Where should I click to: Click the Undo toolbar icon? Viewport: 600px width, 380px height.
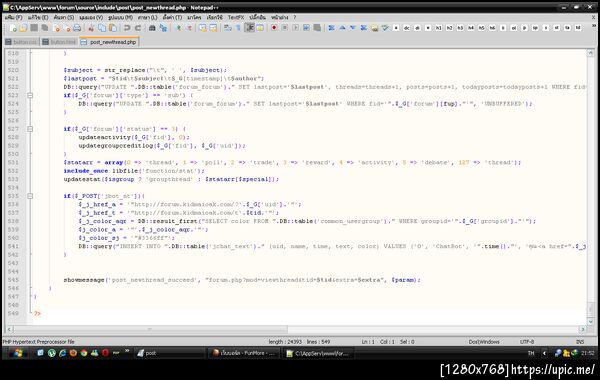127,28
